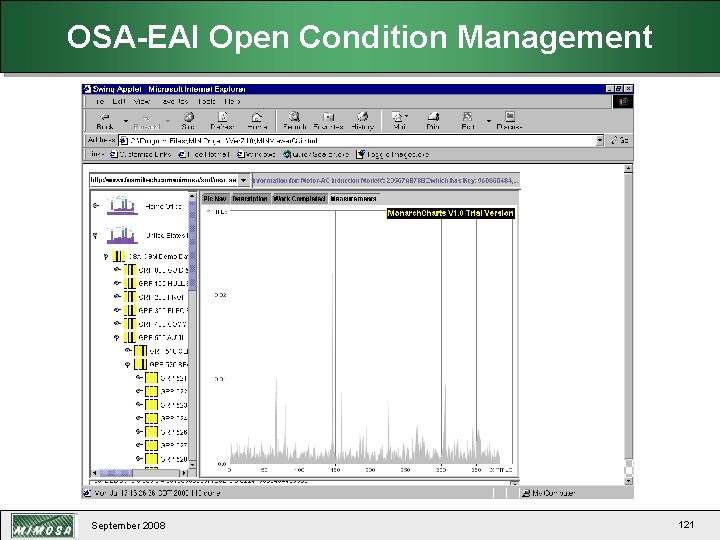
Task: Open the Edit menu
Action: pyautogui.click(x=119, y=101)
